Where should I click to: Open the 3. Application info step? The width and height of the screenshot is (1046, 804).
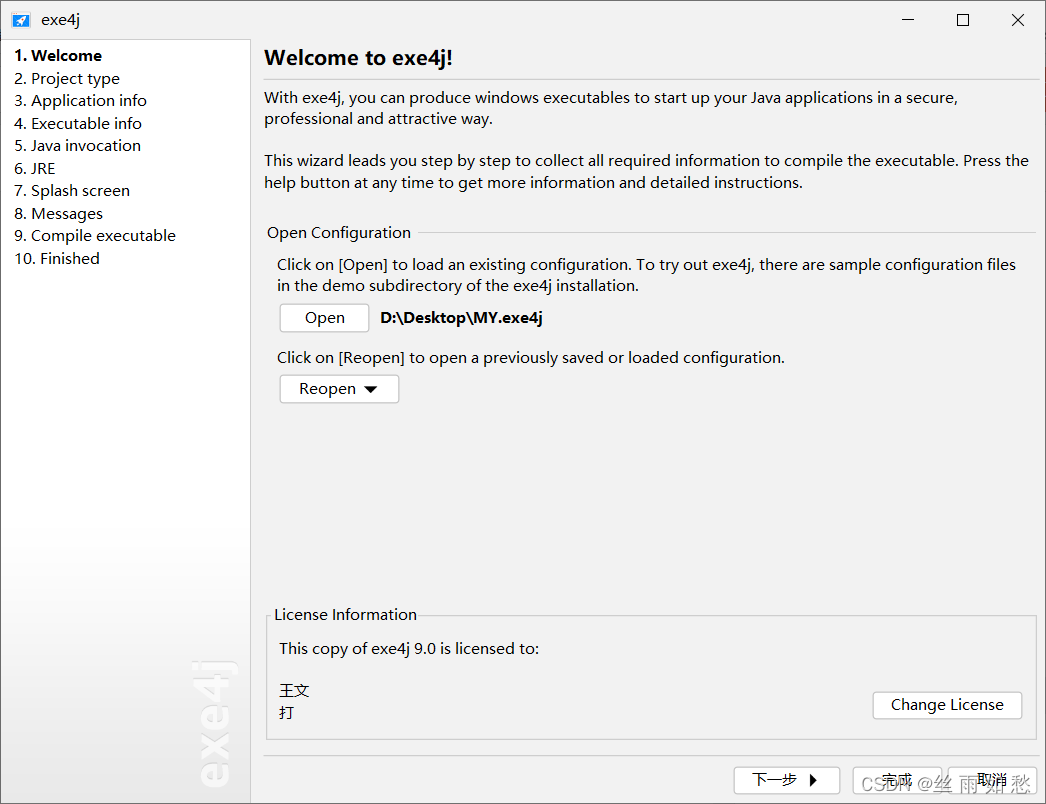pyautogui.click(x=80, y=101)
